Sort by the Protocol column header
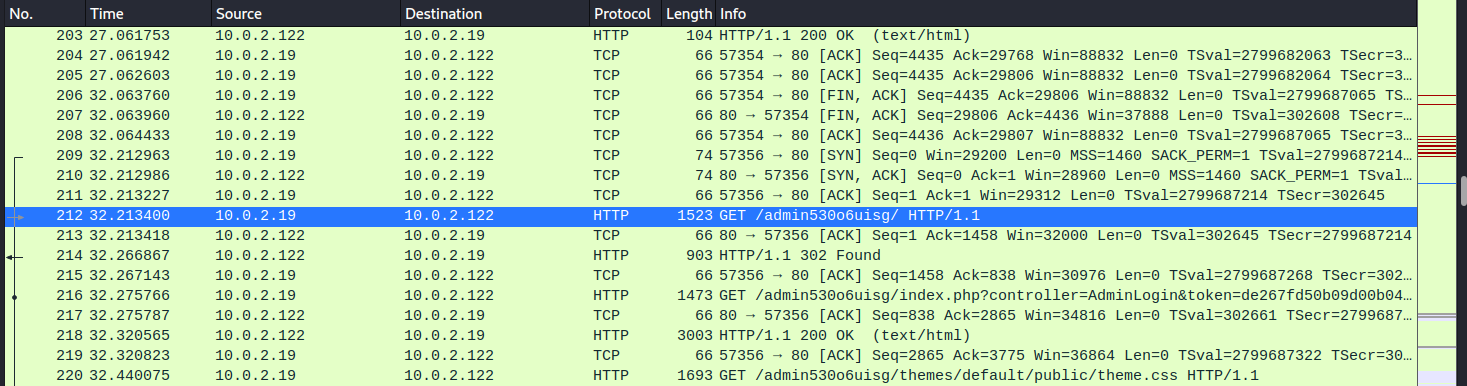Viewport: 1467px width, 386px height. (624, 14)
